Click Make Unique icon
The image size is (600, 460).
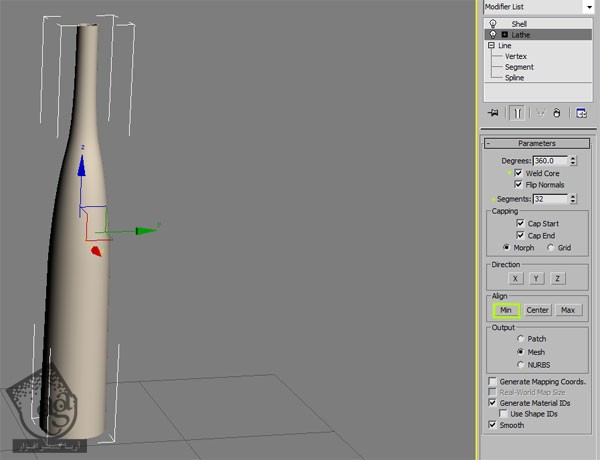click(541, 114)
